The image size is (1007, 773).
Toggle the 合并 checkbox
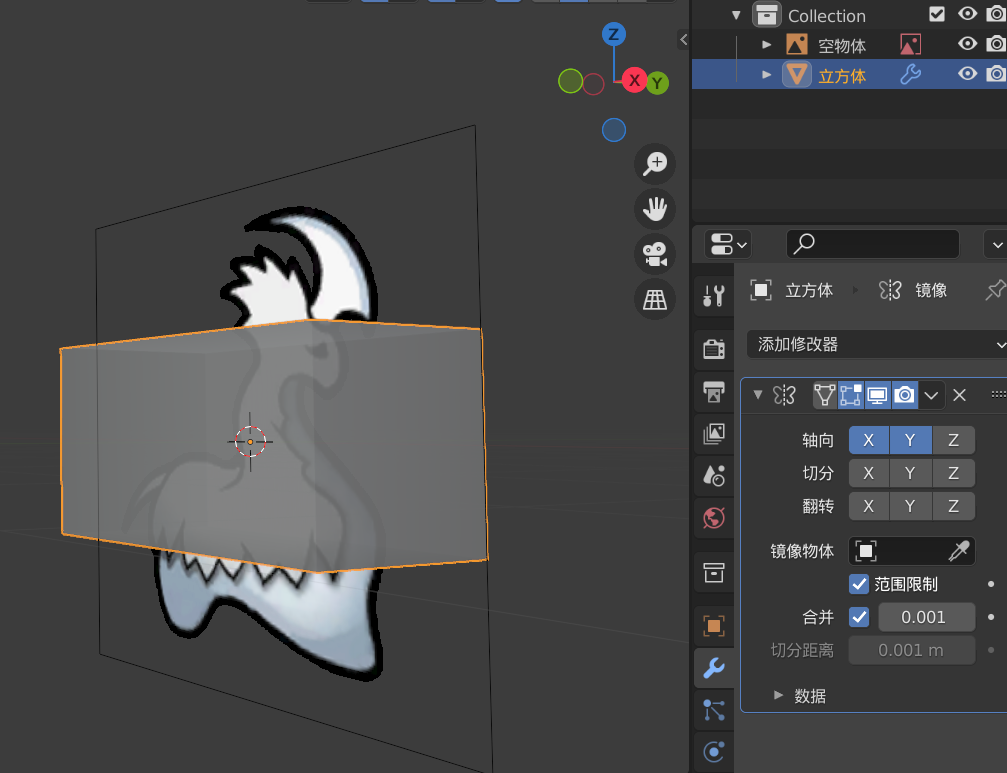pyautogui.click(x=859, y=617)
